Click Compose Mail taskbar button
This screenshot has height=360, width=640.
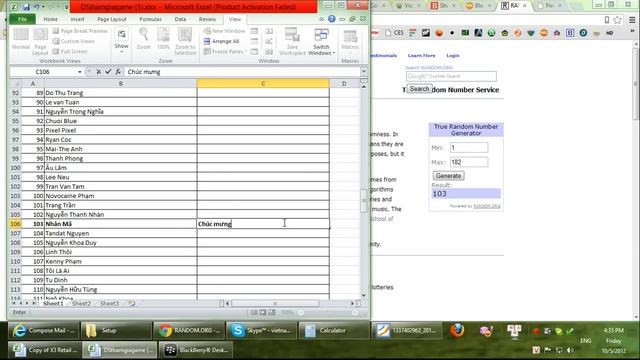44,331
